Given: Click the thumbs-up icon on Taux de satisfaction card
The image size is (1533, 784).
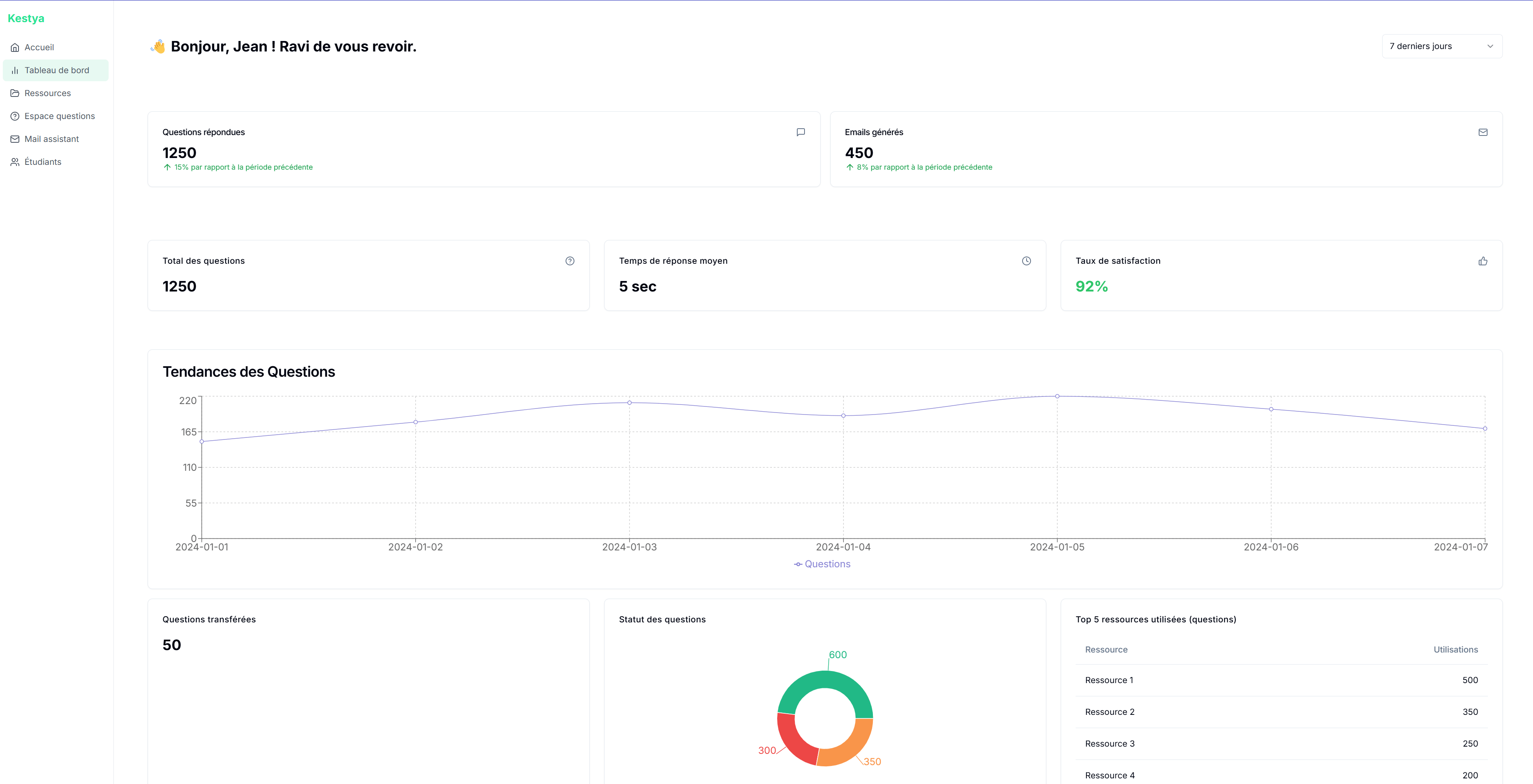Looking at the screenshot, I should (1482, 261).
